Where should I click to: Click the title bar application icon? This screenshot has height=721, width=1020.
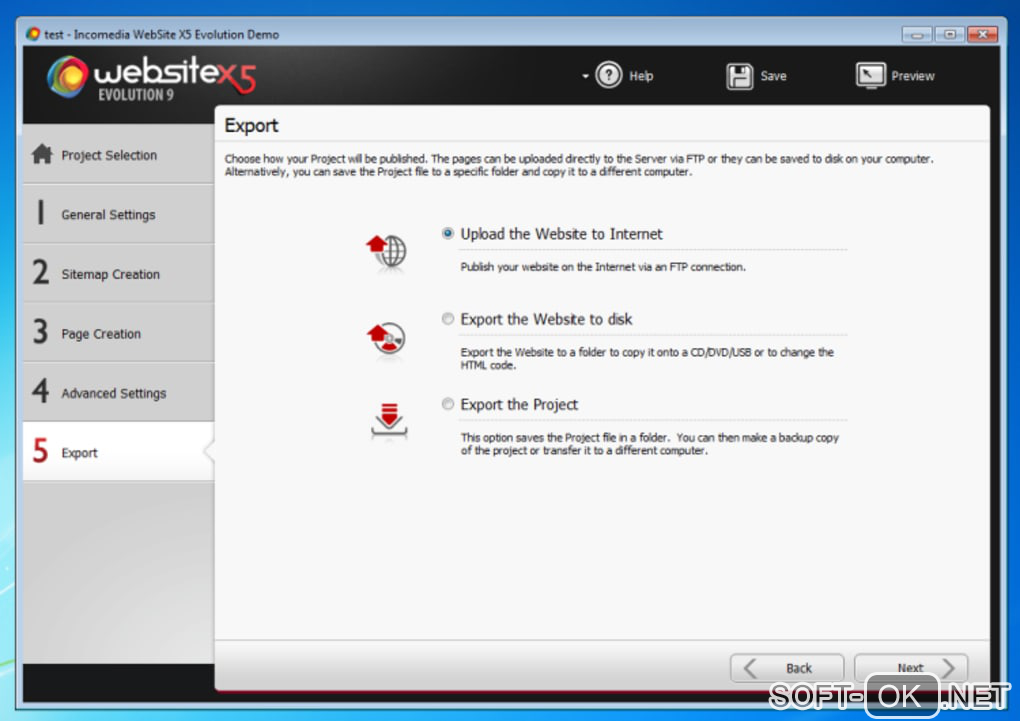33,34
